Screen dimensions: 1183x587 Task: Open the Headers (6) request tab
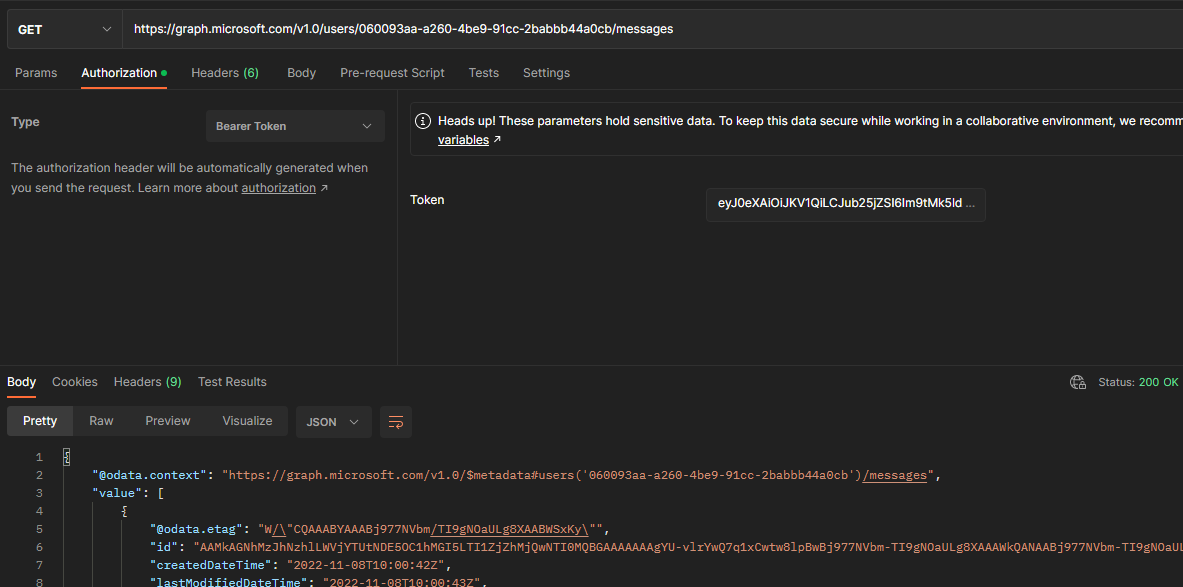[x=225, y=73]
